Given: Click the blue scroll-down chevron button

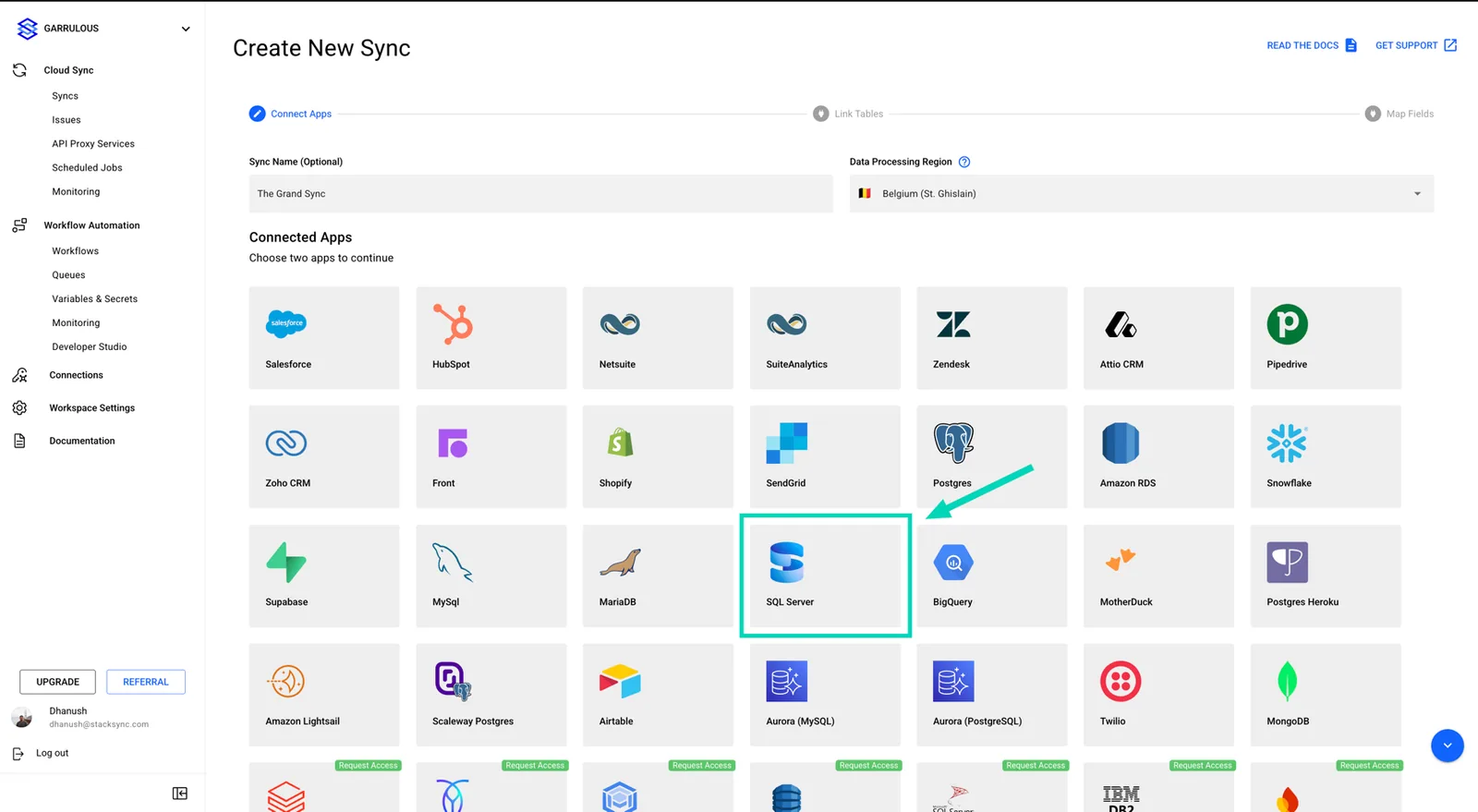Looking at the screenshot, I should pyautogui.click(x=1448, y=745).
